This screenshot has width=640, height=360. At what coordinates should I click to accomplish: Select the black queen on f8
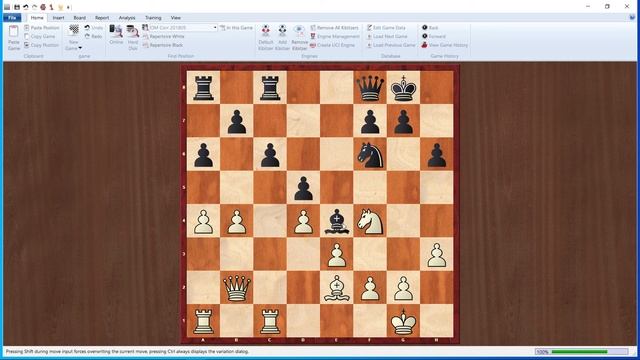point(370,88)
